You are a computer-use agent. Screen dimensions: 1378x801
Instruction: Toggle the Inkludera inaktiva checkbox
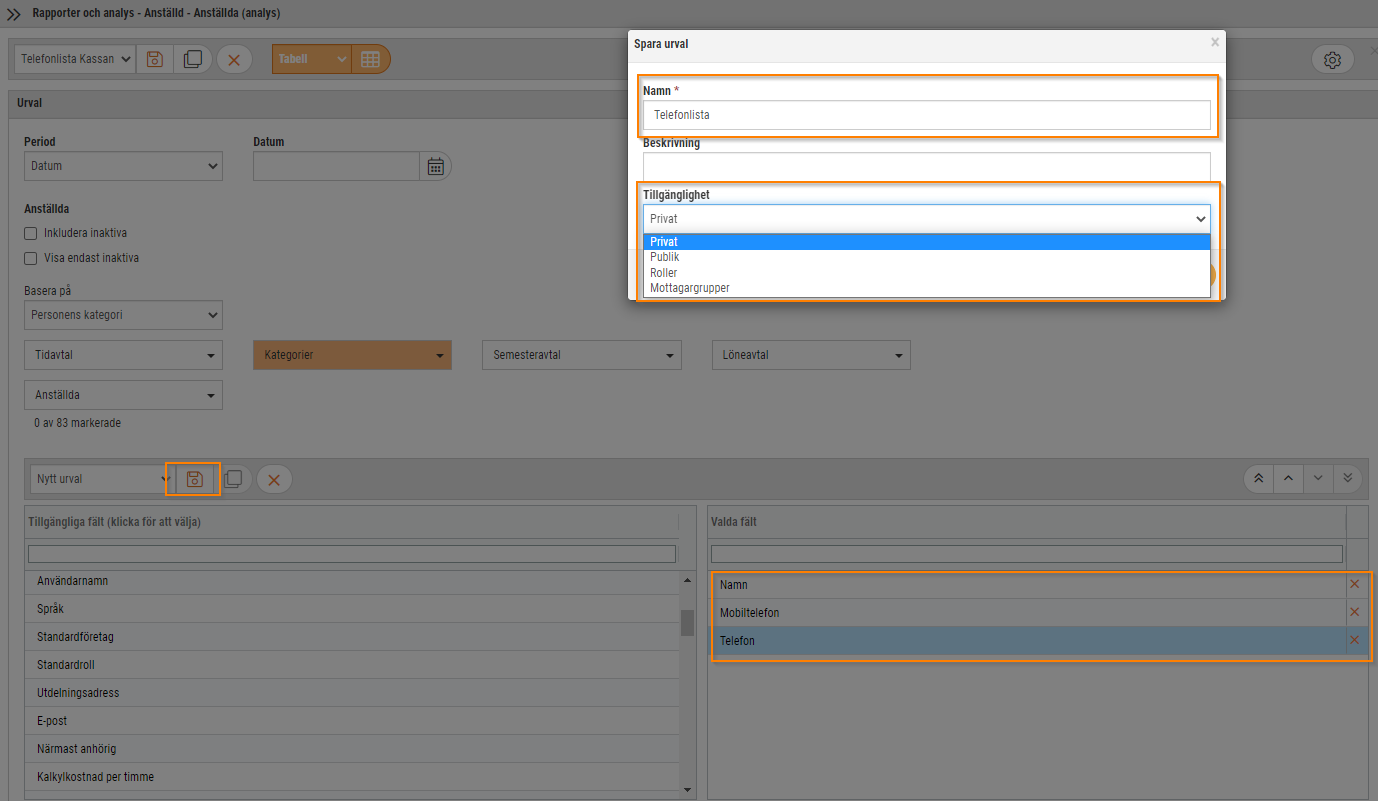(31, 233)
